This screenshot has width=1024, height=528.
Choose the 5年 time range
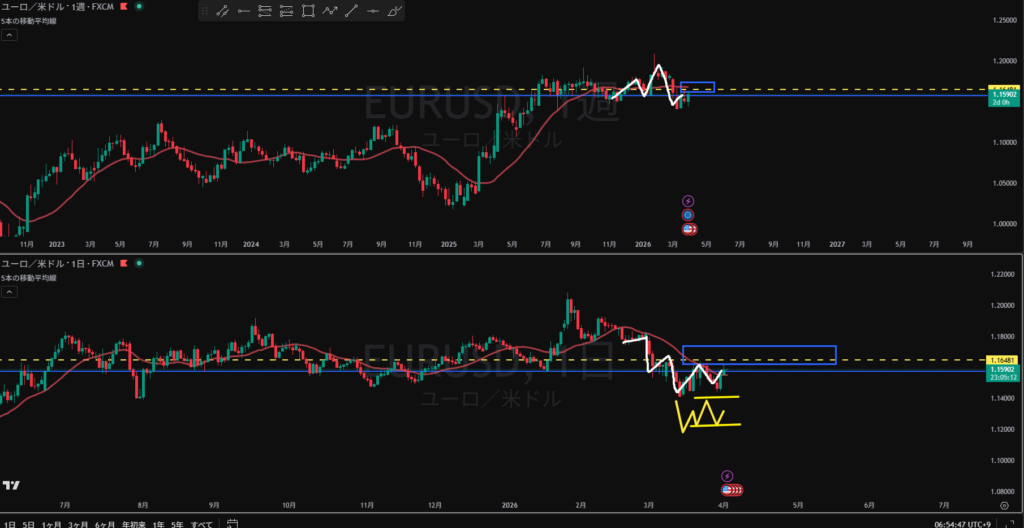tap(177, 523)
